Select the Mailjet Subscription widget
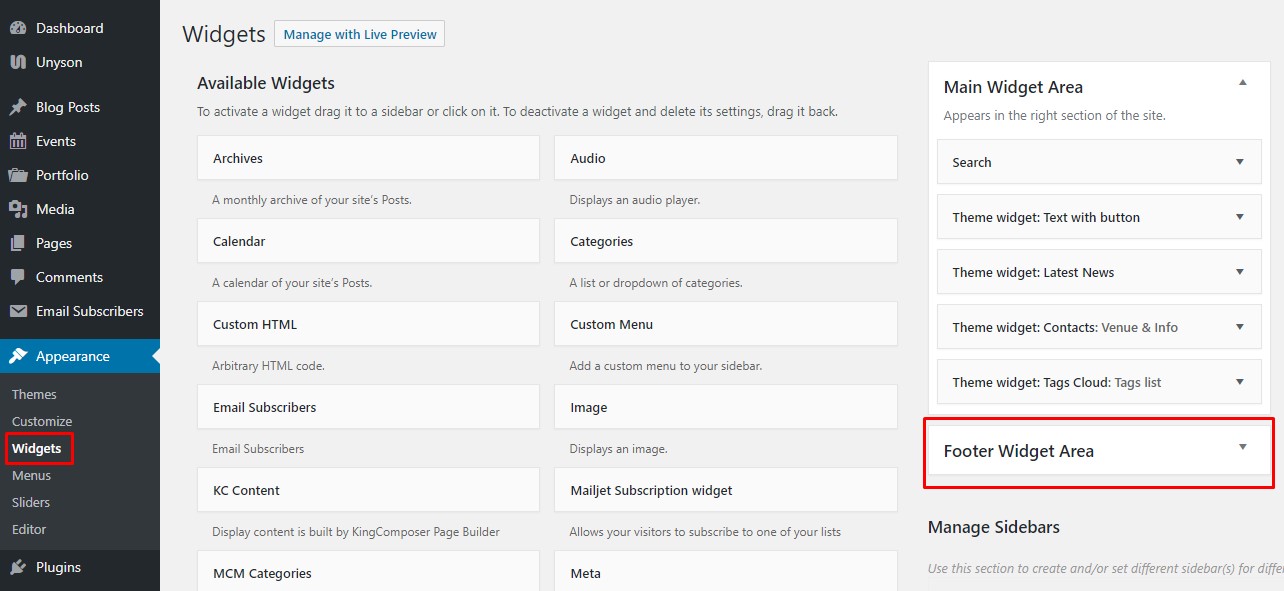The image size is (1284, 591). tap(725, 491)
